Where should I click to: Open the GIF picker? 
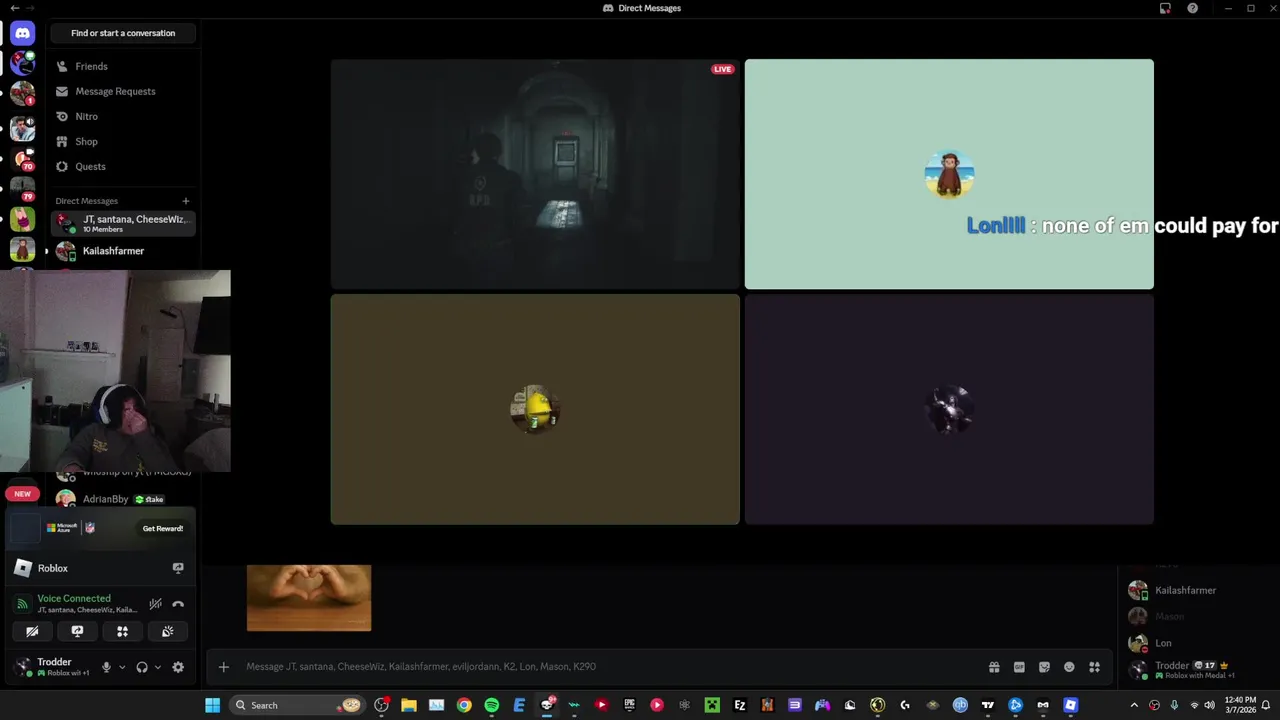coord(1019,667)
